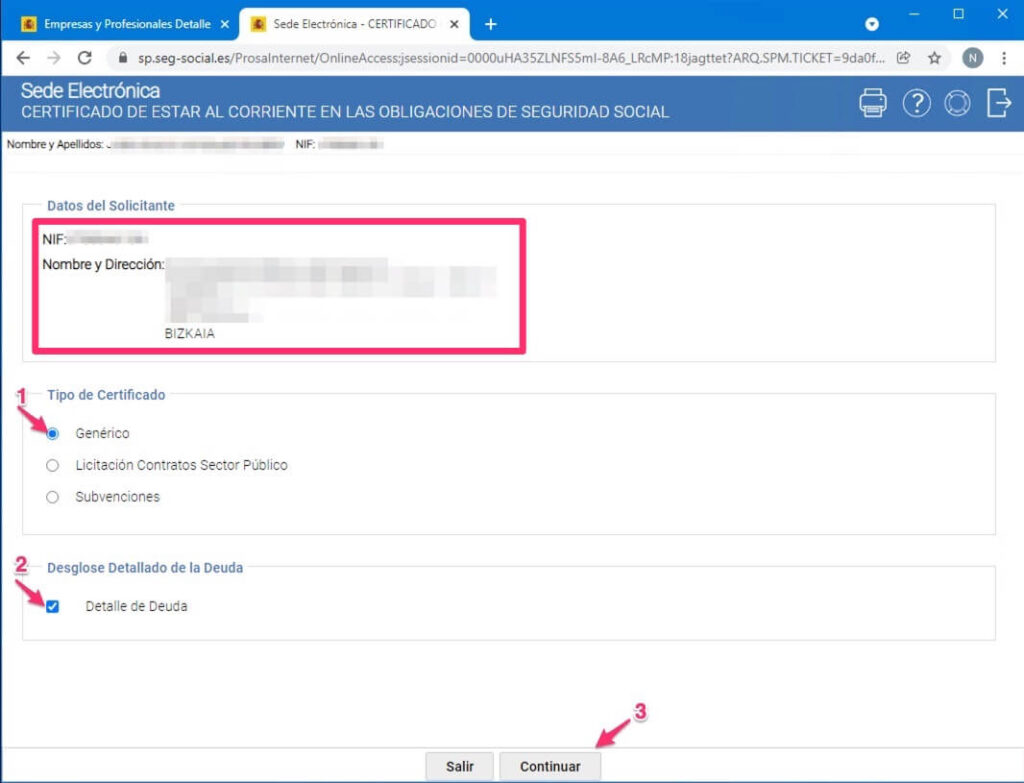The width and height of the screenshot is (1024, 783).
Task: Minimize the browser window
Action: 914,14
